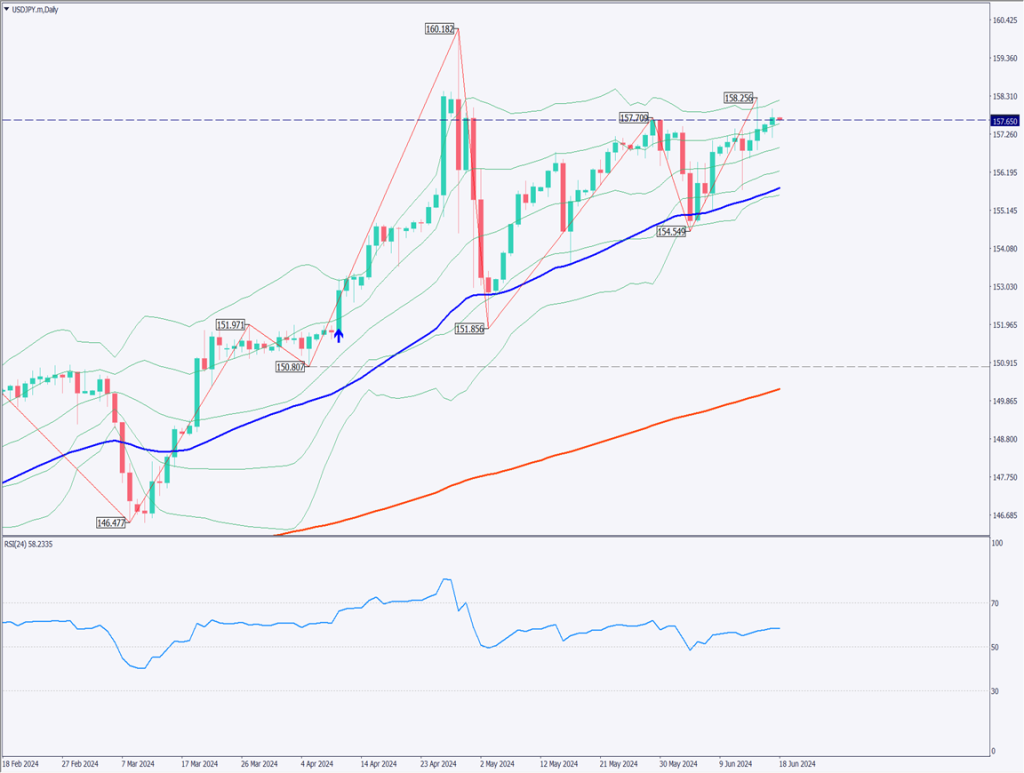The image size is (1024, 773).
Task: Click the 146.685 price axis value
Action: (1004, 516)
